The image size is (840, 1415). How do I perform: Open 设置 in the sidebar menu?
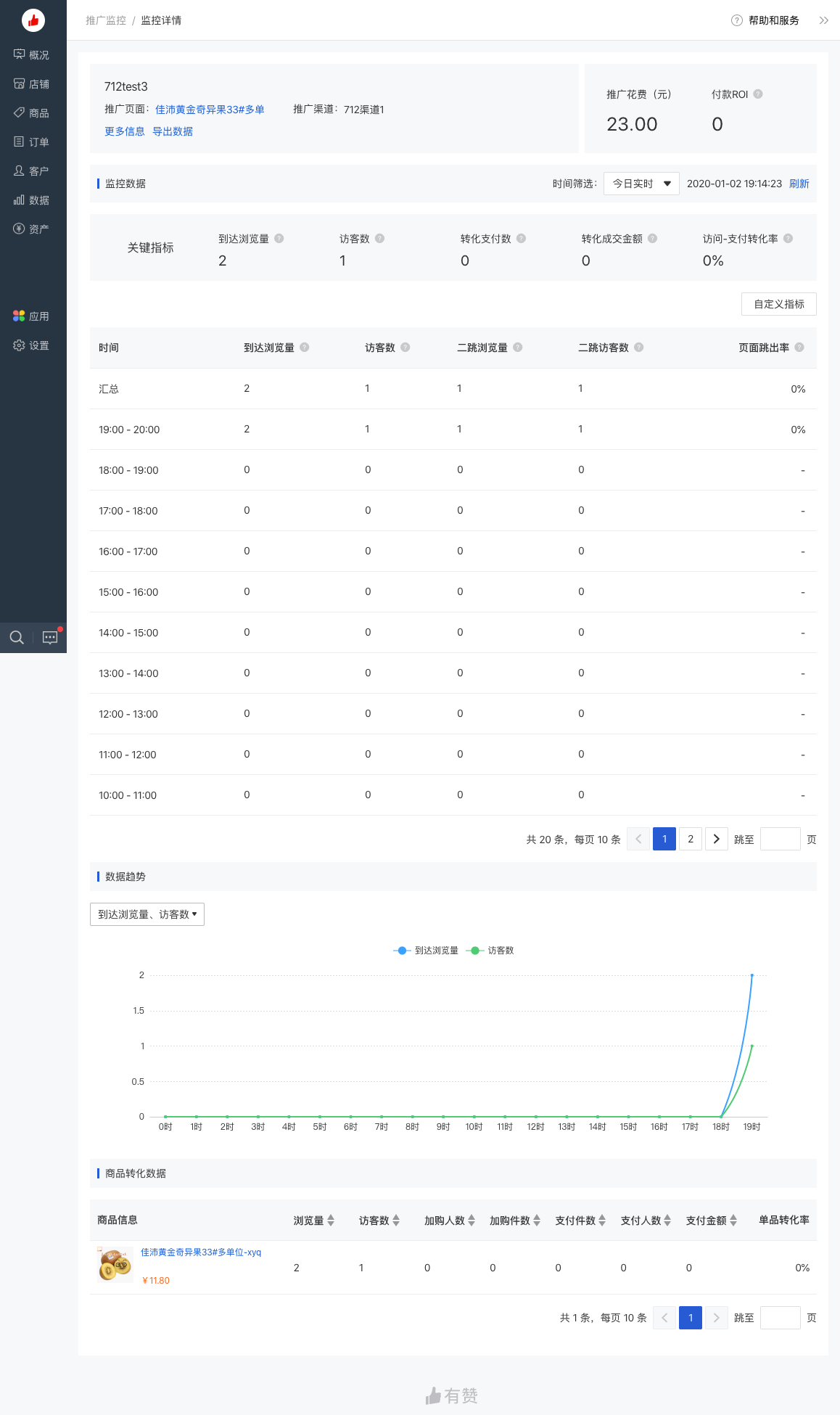pyautogui.click(x=33, y=345)
